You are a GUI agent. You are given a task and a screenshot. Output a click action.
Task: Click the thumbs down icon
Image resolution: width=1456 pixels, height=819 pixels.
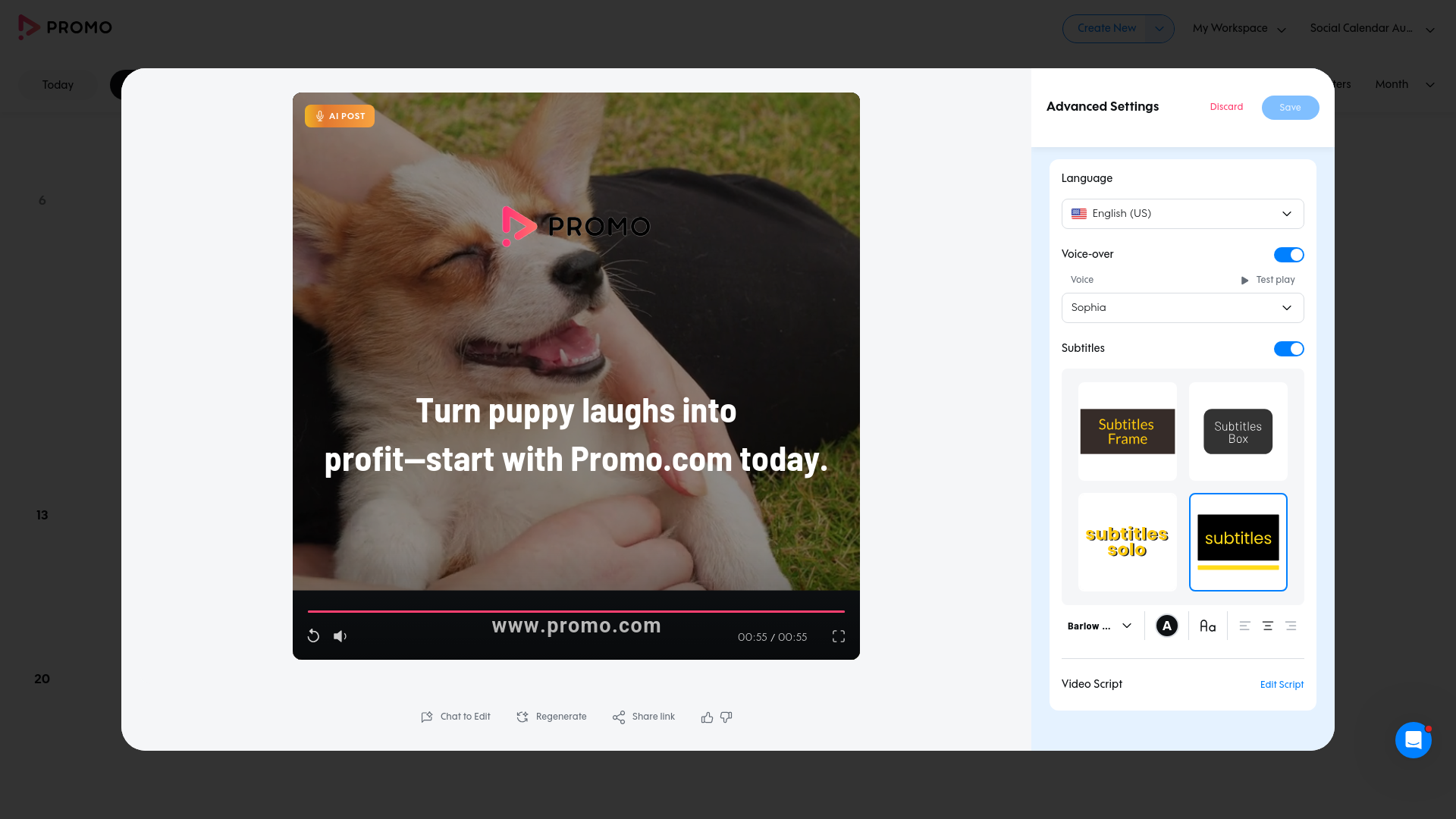[x=726, y=717]
